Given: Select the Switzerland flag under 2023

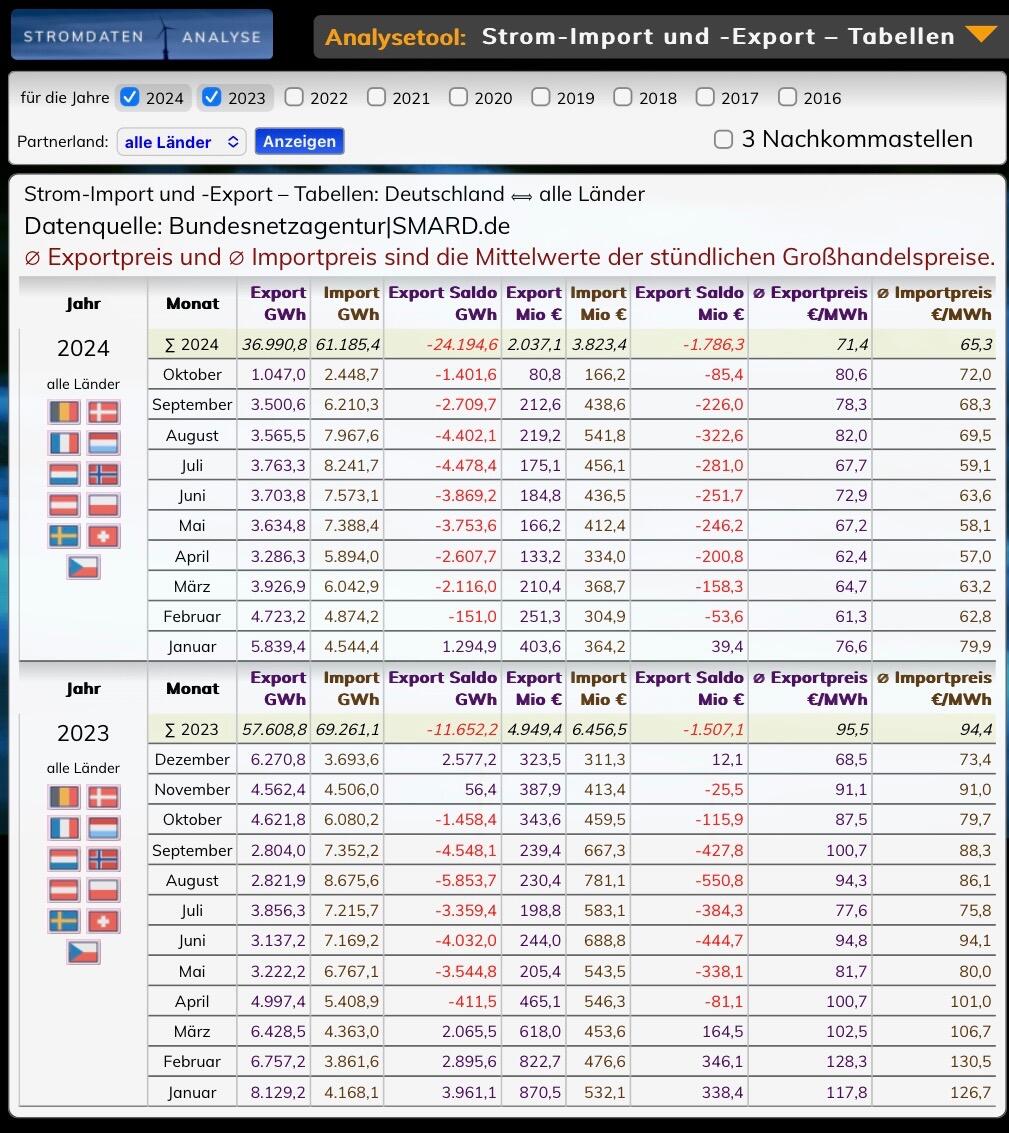Looking at the screenshot, I should pyautogui.click(x=103, y=921).
